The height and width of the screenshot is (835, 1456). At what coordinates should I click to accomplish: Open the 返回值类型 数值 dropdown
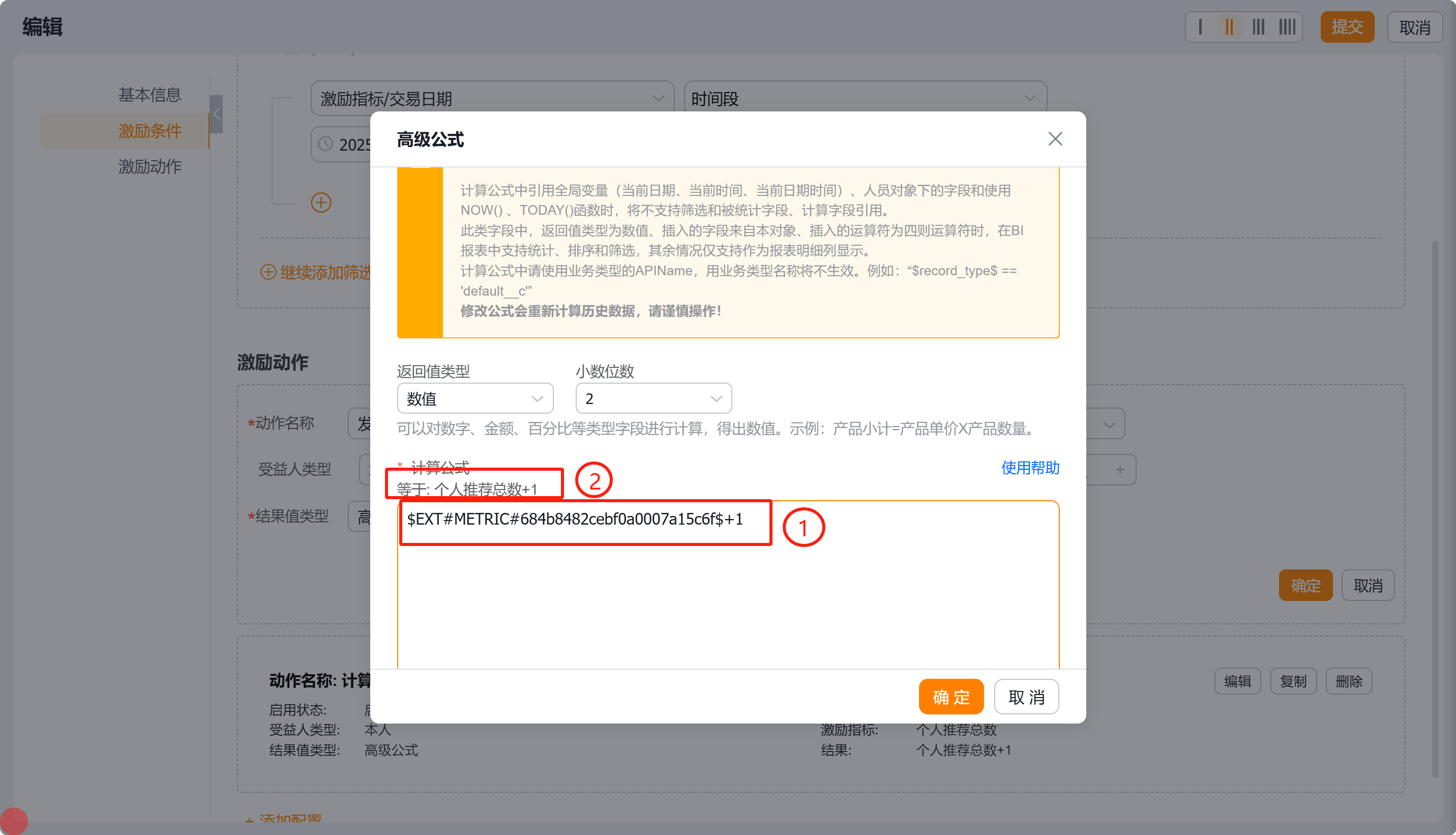pyautogui.click(x=474, y=398)
